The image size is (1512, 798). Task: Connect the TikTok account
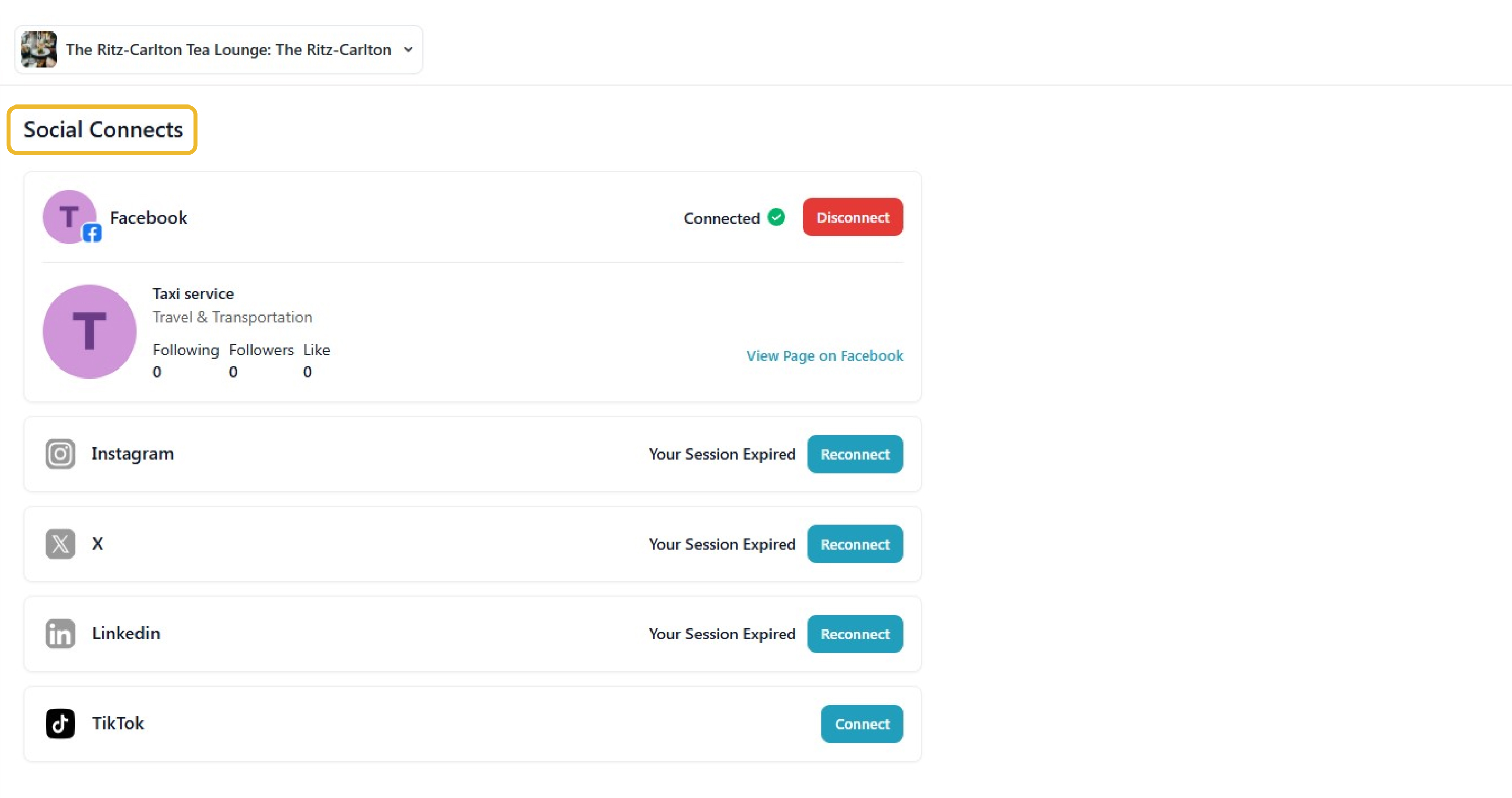tap(862, 723)
